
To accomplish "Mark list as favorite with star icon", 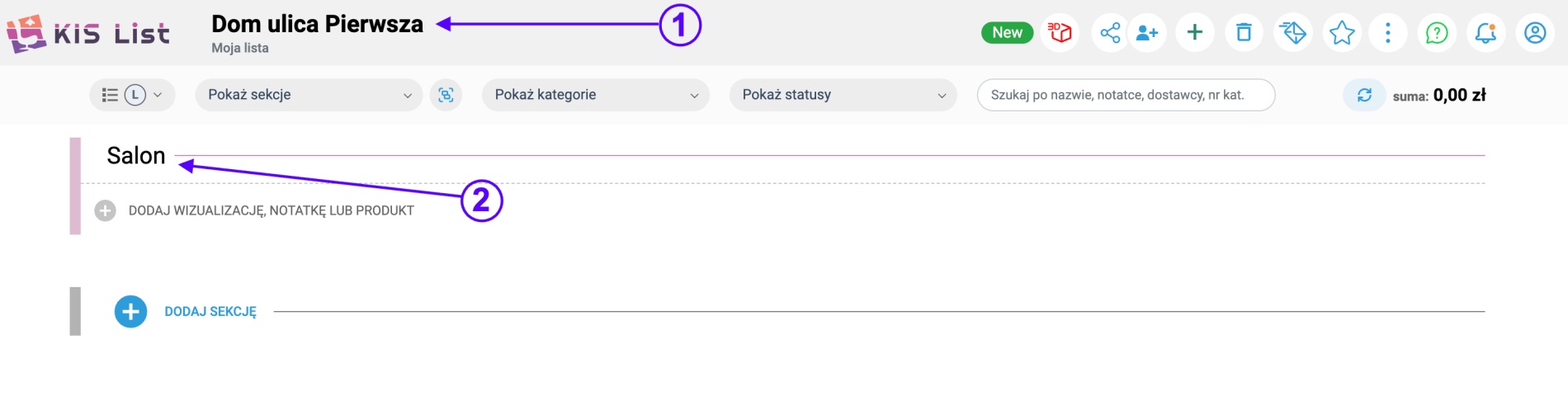I will click(1342, 33).
